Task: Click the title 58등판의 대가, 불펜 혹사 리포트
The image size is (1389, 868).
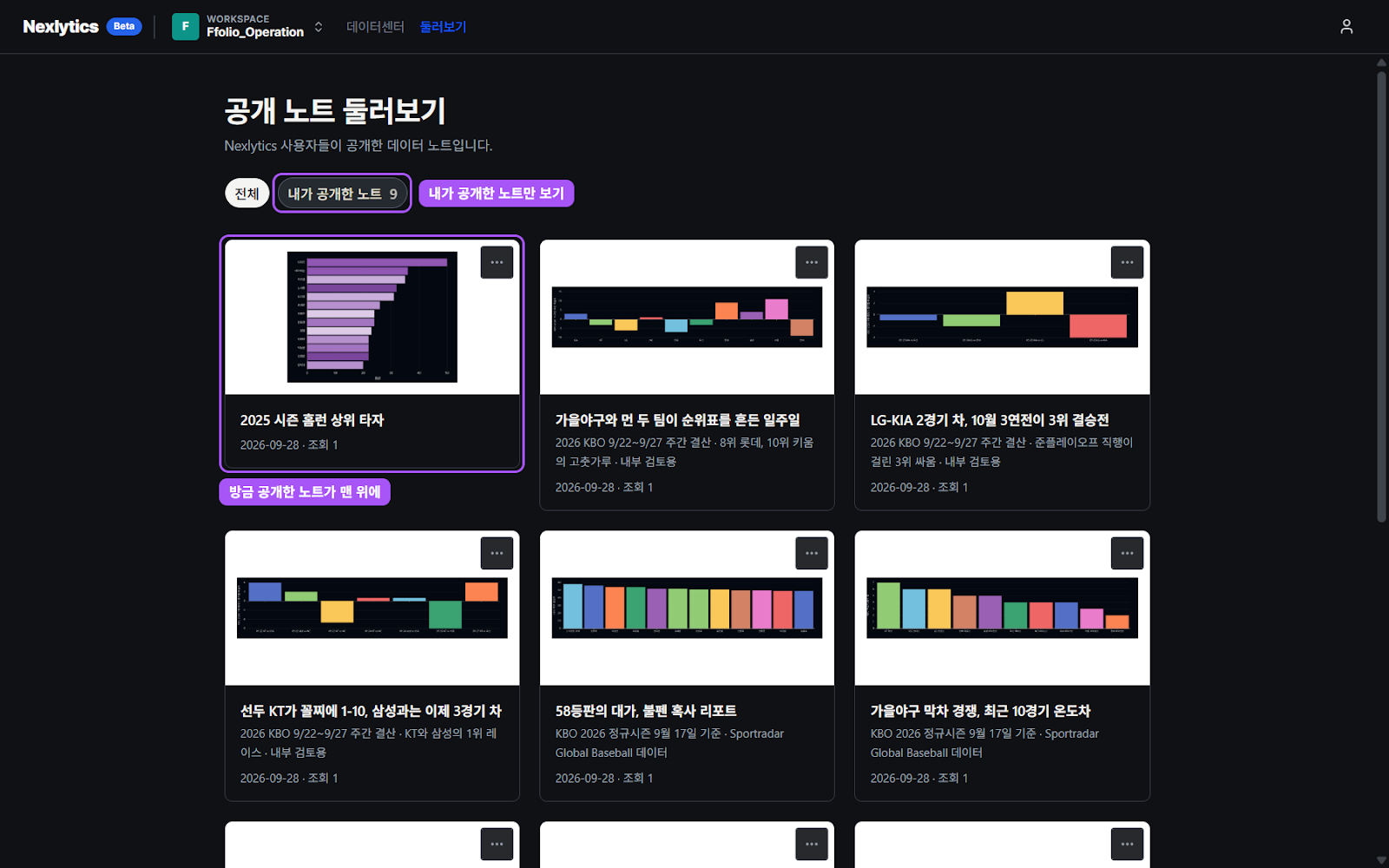Action: pyautogui.click(x=646, y=711)
